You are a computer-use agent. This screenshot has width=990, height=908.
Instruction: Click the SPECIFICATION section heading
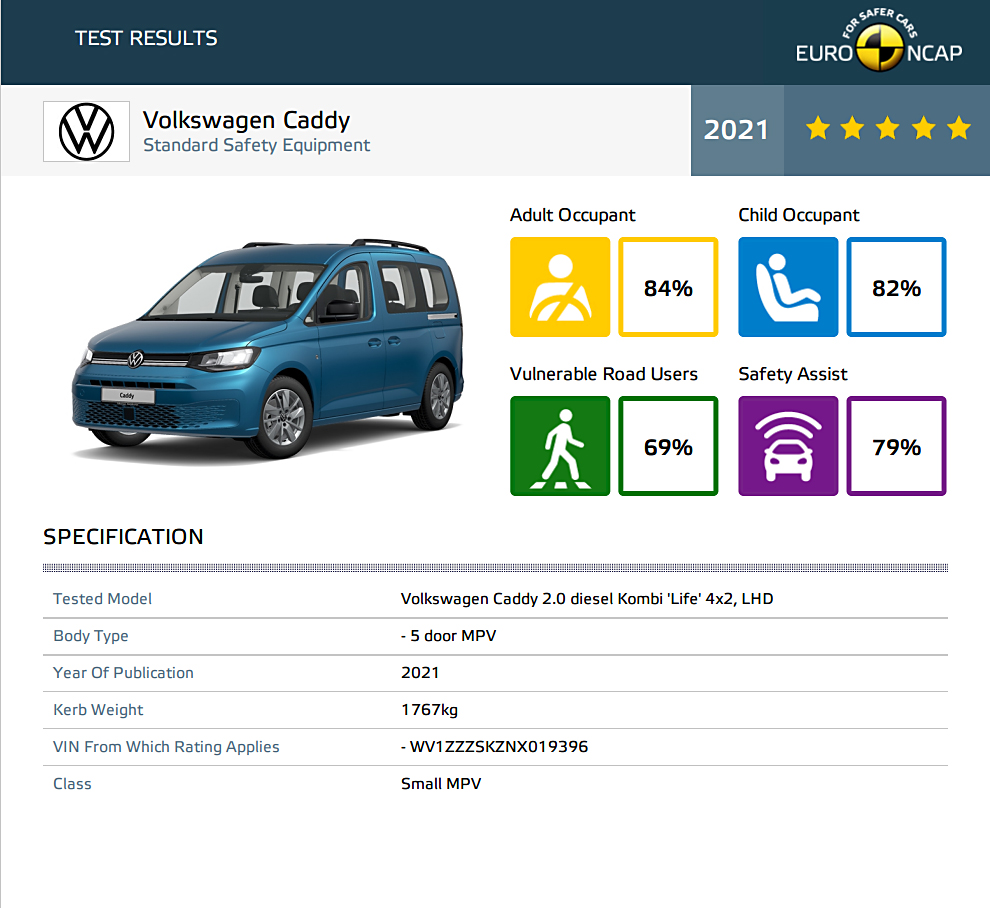[x=123, y=537]
